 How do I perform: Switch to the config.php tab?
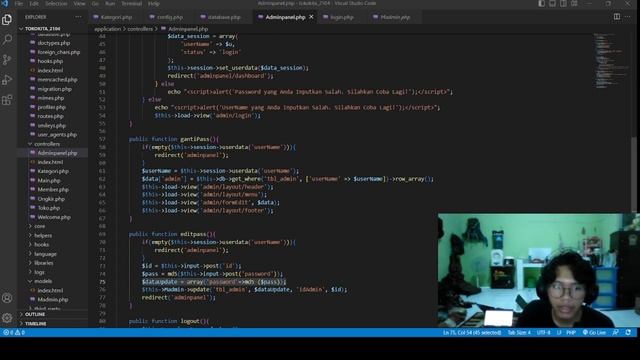pos(169,17)
